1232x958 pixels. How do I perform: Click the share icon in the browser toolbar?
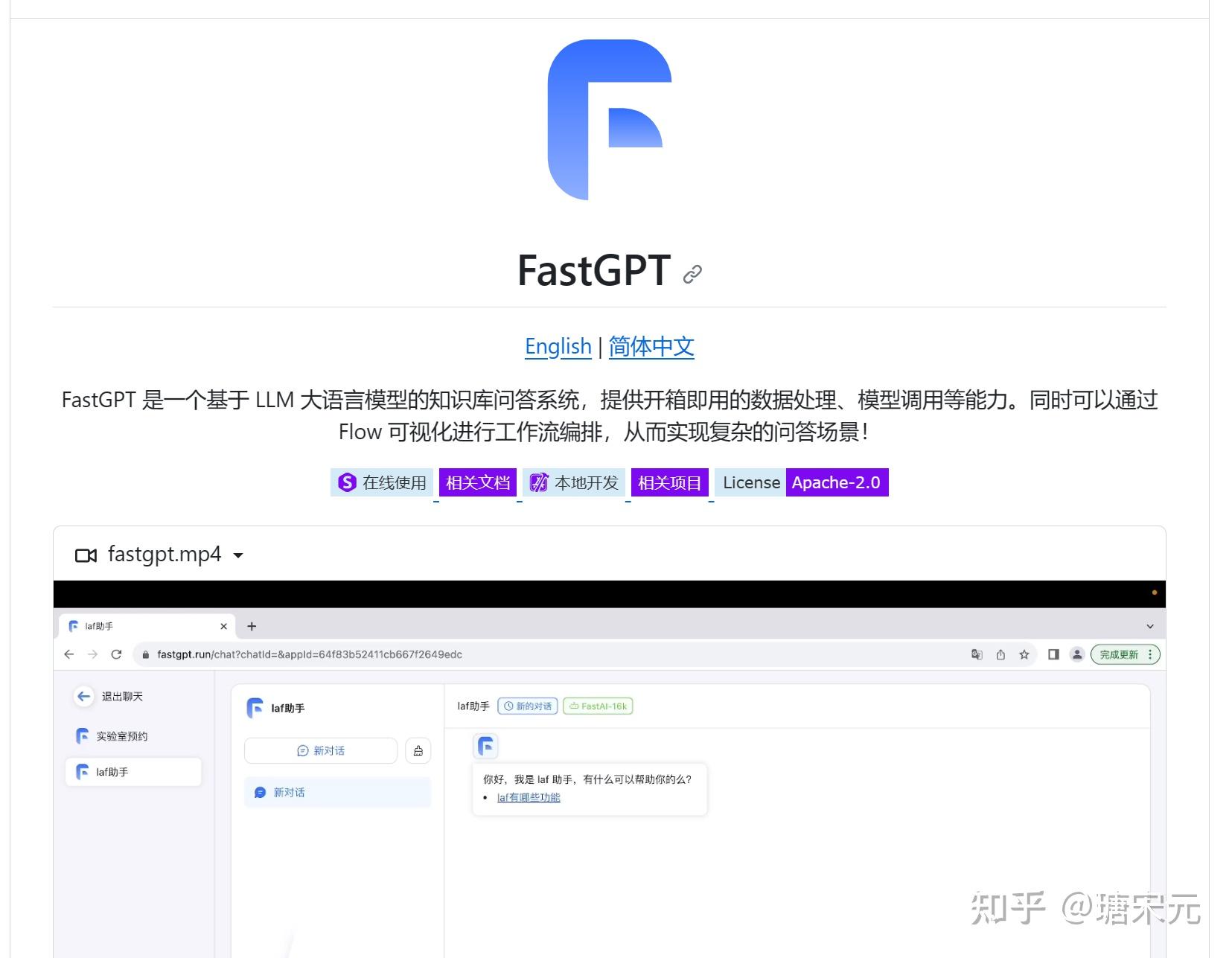1000,655
